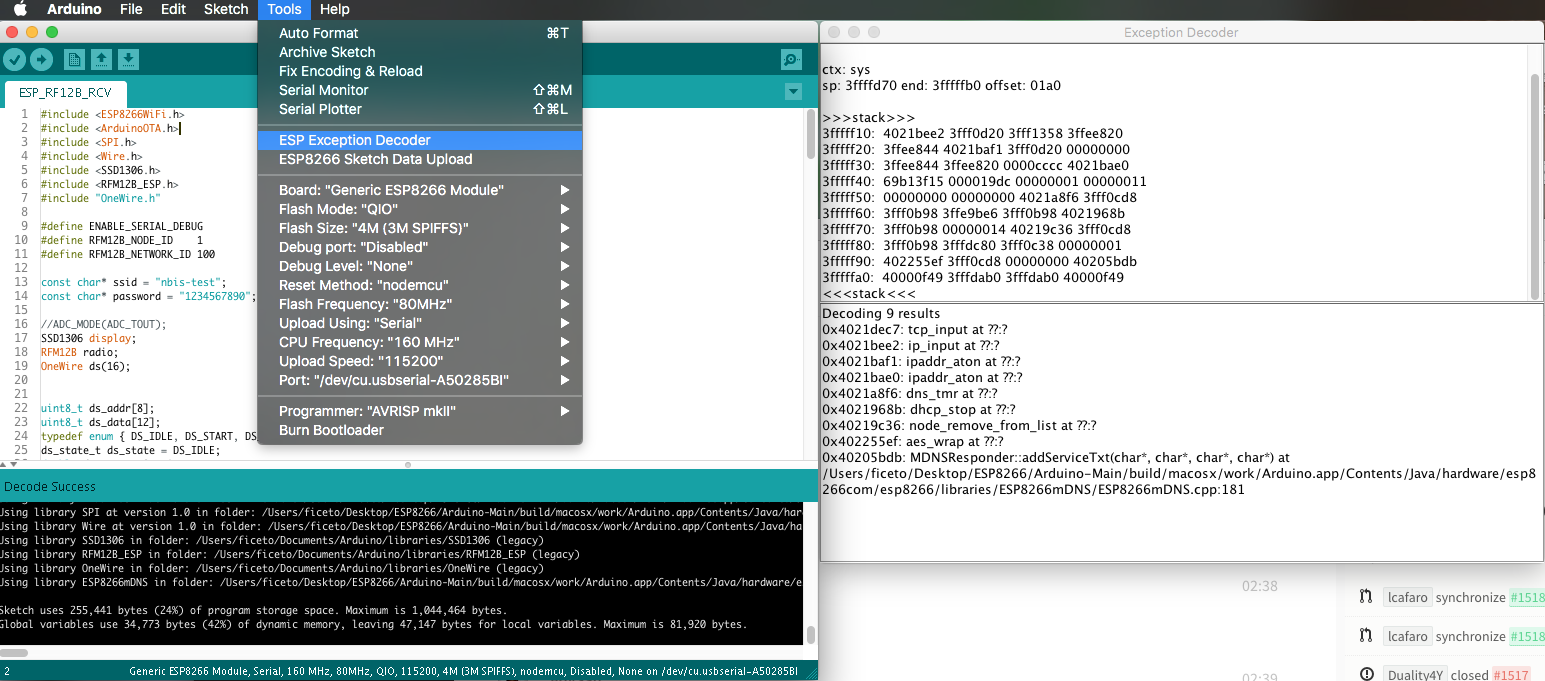Click the tcp_input decoded result line

point(914,329)
